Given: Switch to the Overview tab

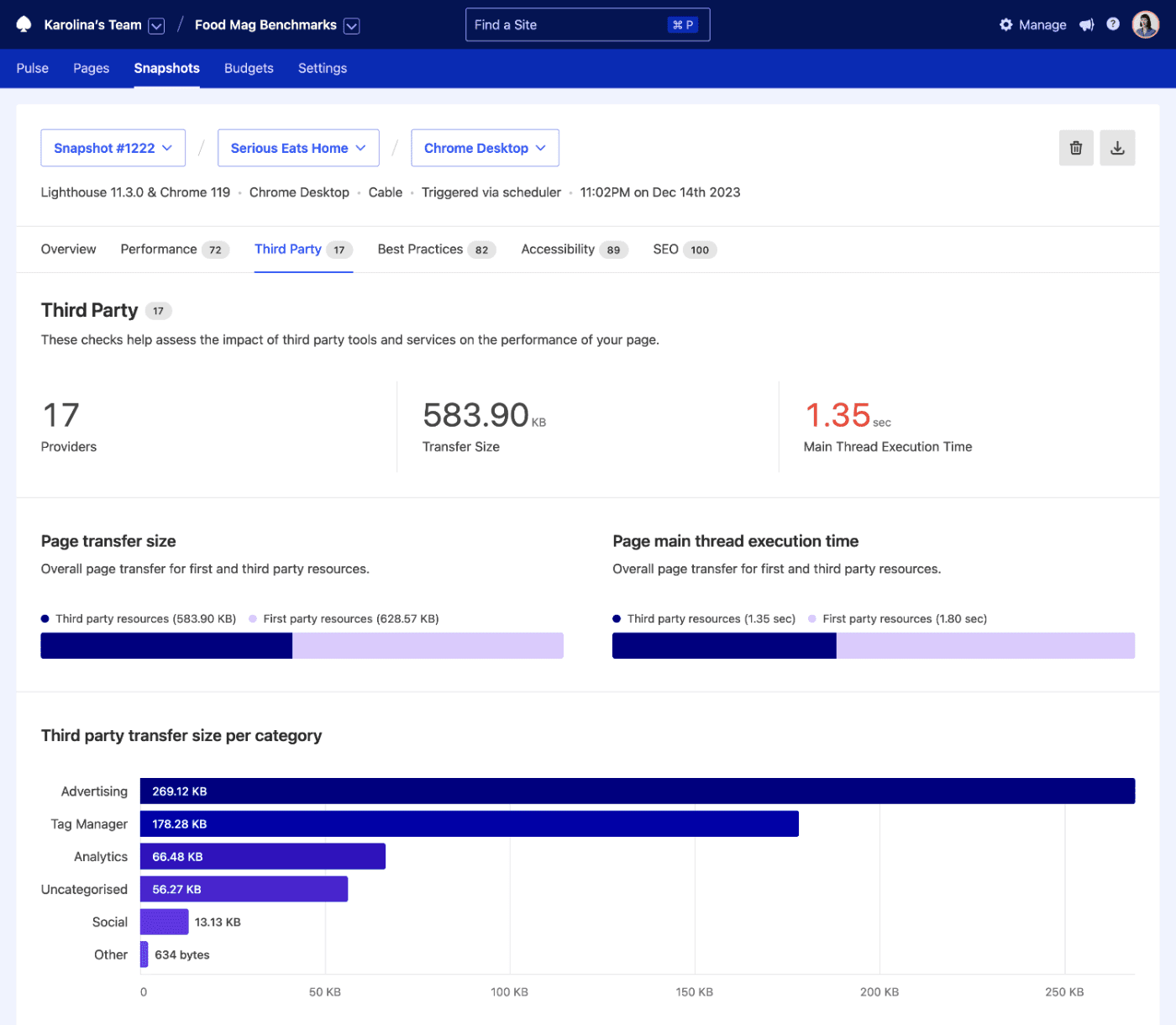Looking at the screenshot, I should [68, 249].
